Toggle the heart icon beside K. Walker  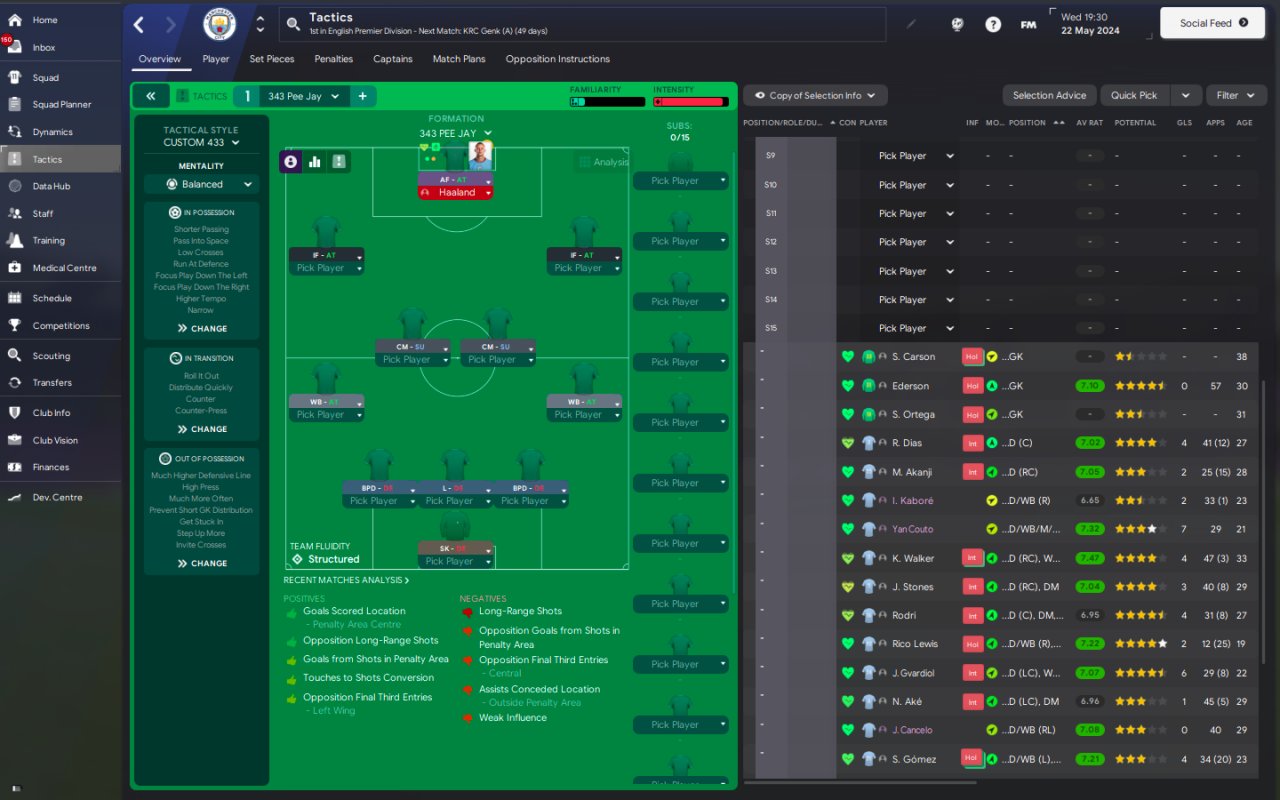coord(848,558)
